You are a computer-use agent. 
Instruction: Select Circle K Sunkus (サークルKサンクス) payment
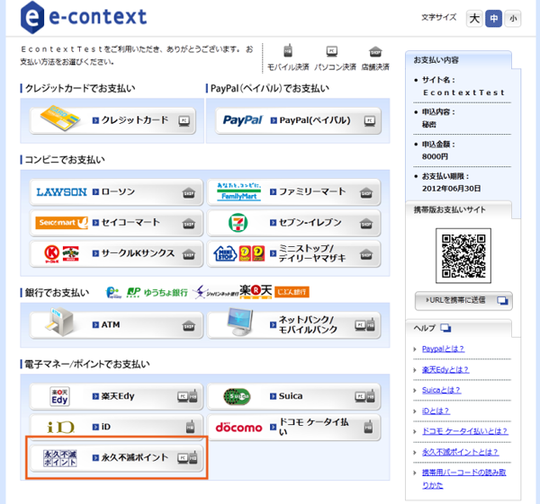pyautogui.click(x=116, y=254)
